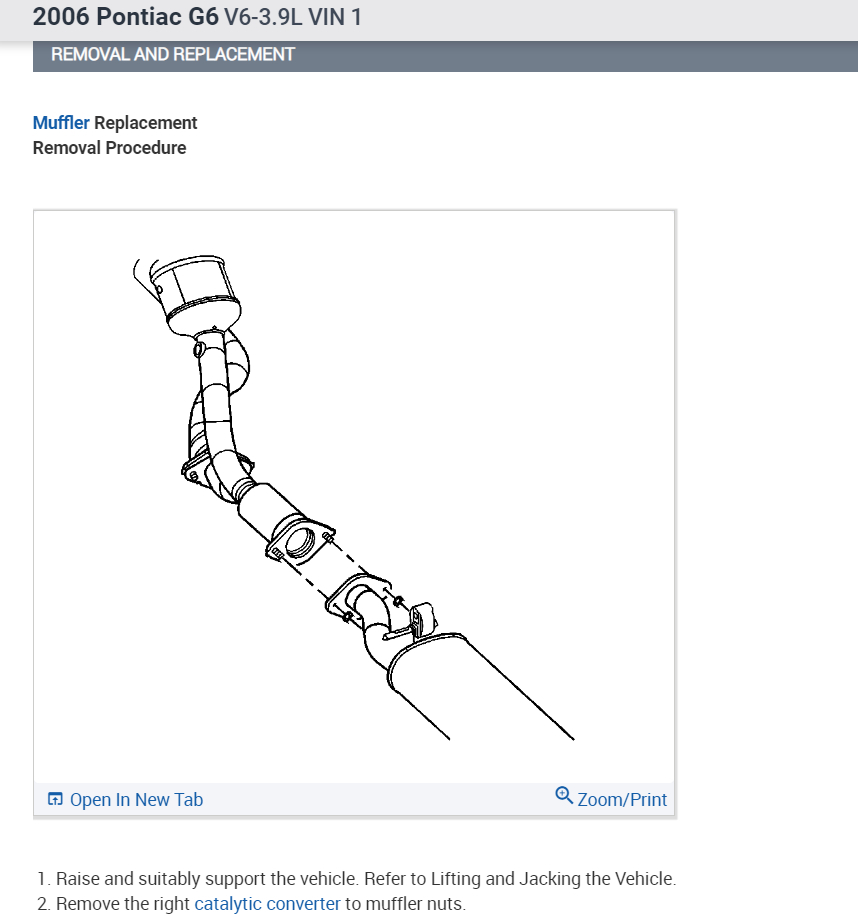Open the Muffler link in the heading
Screen dimensions: 858x917
61,123
